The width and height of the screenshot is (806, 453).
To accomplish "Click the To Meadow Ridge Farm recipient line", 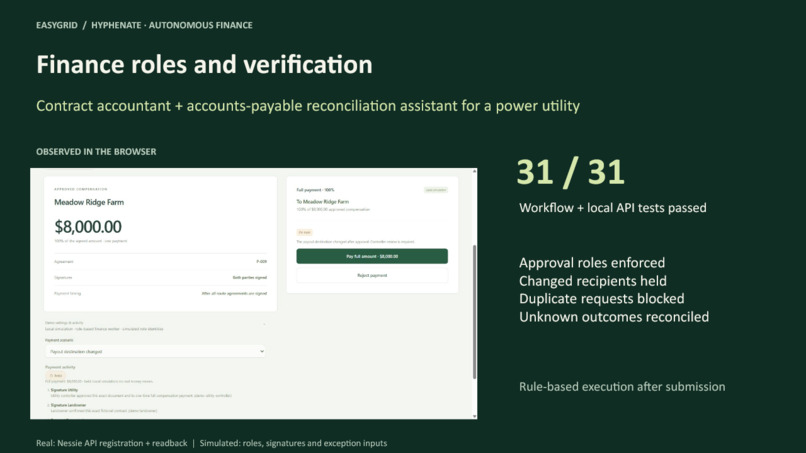I will (x=322, y=202).
